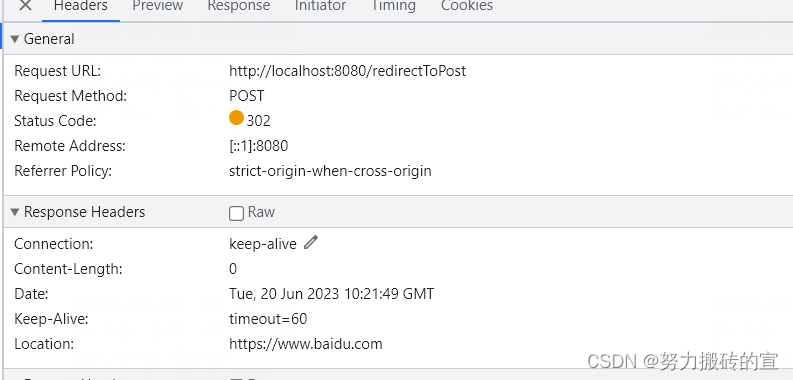793x380 pixels.
Task: Click the pencil edit icon beside keep-alive
Action: coord(311,243)
